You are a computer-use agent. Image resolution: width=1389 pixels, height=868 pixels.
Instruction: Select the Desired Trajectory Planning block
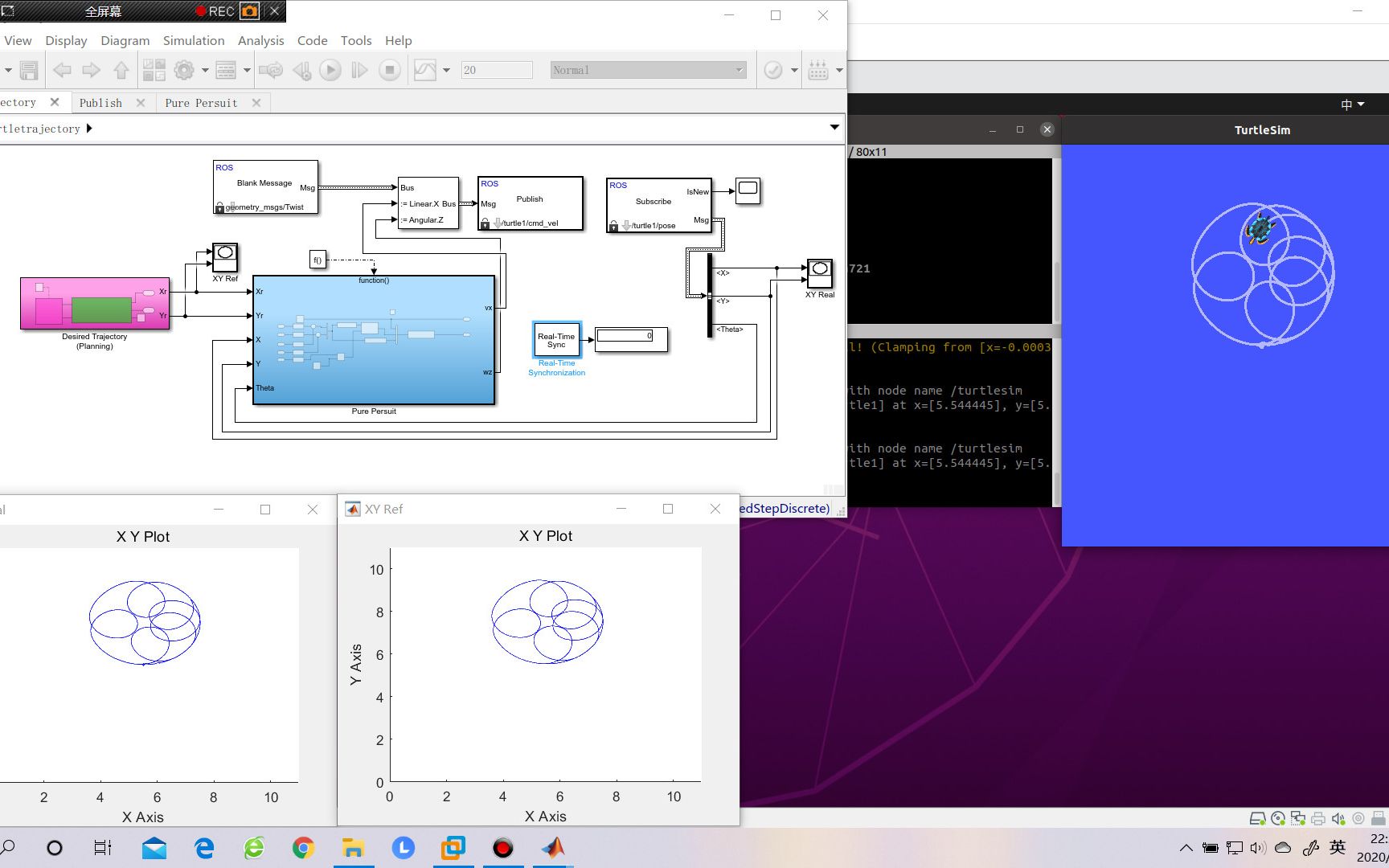point(95,304)
